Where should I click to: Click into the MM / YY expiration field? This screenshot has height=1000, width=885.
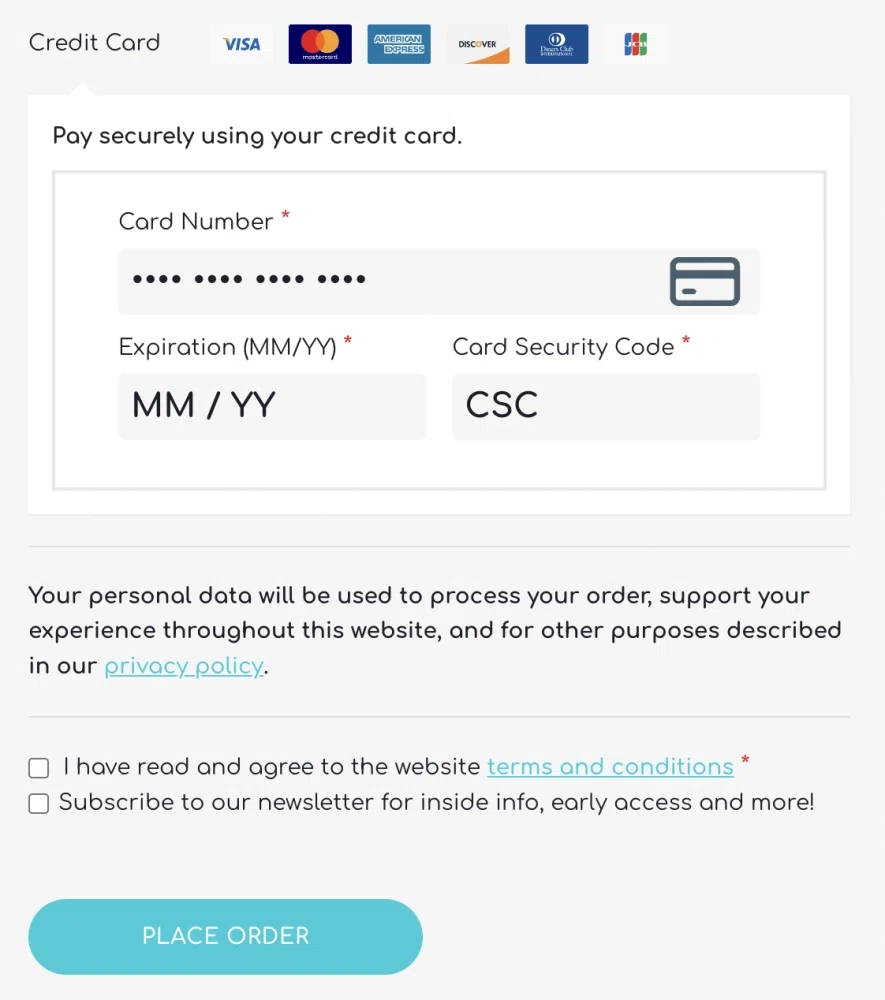tap(272, 406)
